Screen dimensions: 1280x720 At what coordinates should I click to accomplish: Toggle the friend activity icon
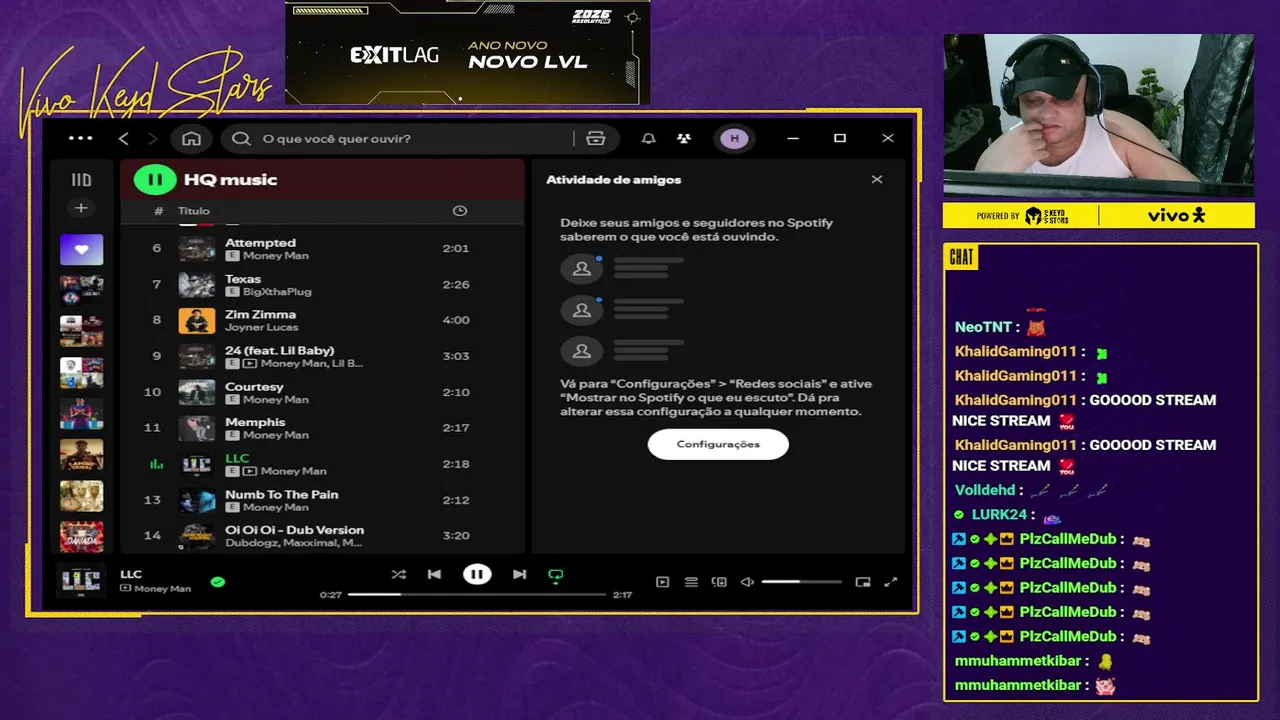[683, 139]
